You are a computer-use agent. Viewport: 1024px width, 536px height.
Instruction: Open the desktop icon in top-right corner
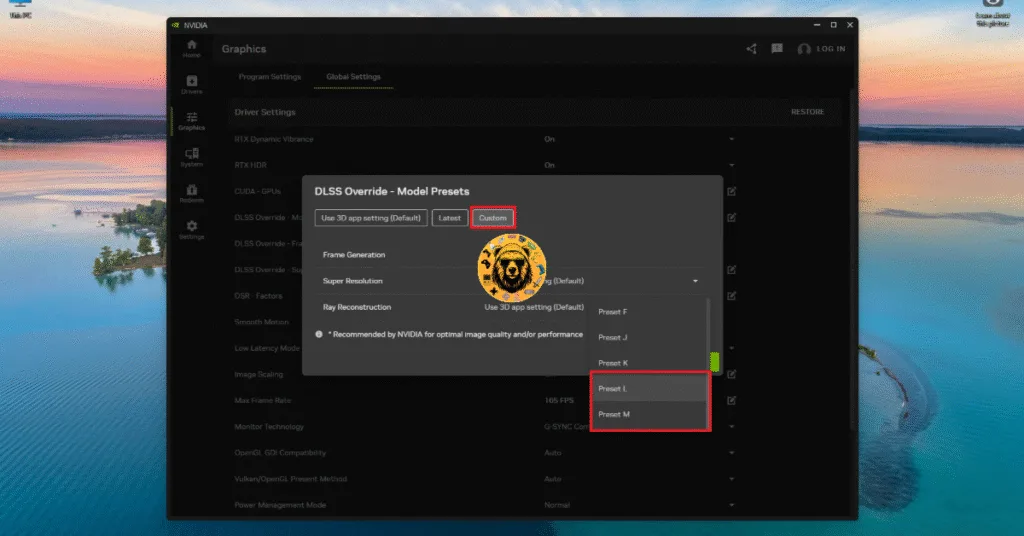tap(992, 13)
